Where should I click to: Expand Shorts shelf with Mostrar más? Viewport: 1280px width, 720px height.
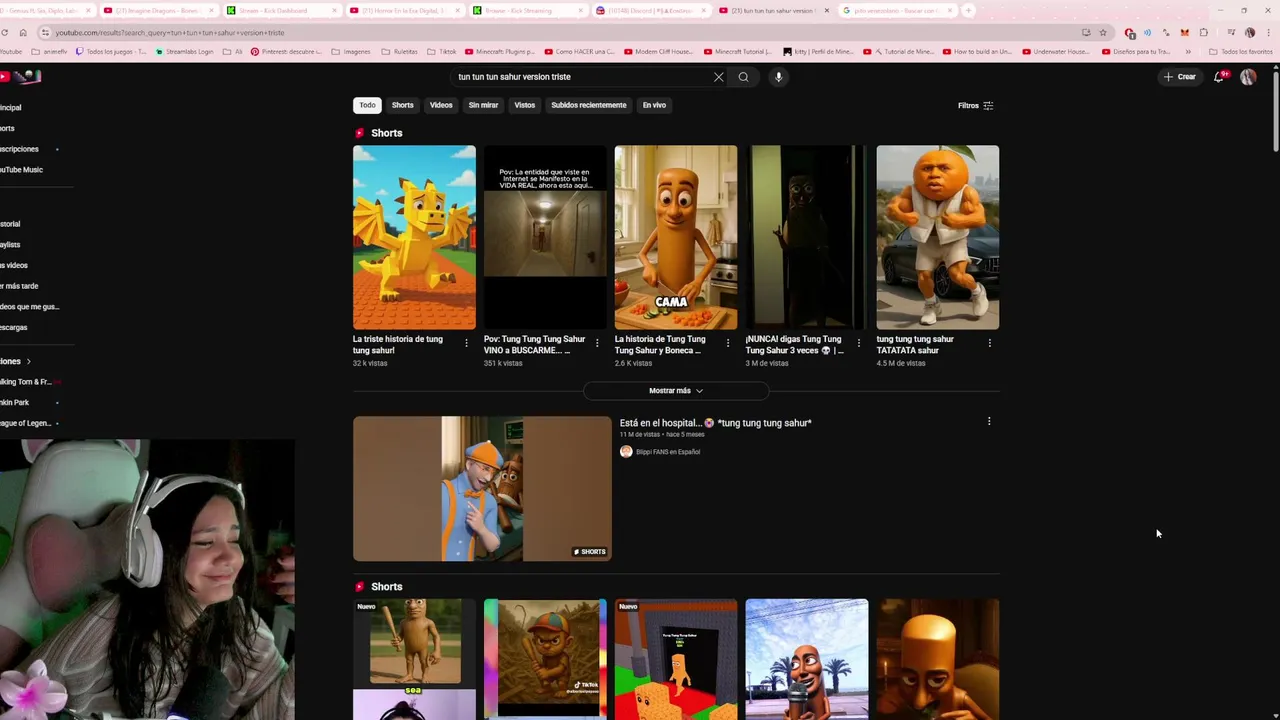click(x=676, y=391)
